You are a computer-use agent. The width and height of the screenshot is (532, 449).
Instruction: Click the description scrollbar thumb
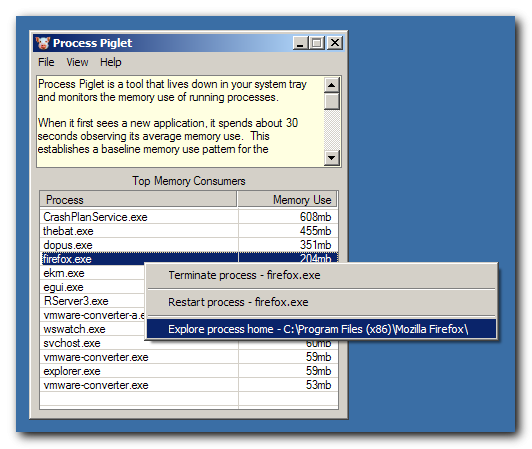coord(332,101)
